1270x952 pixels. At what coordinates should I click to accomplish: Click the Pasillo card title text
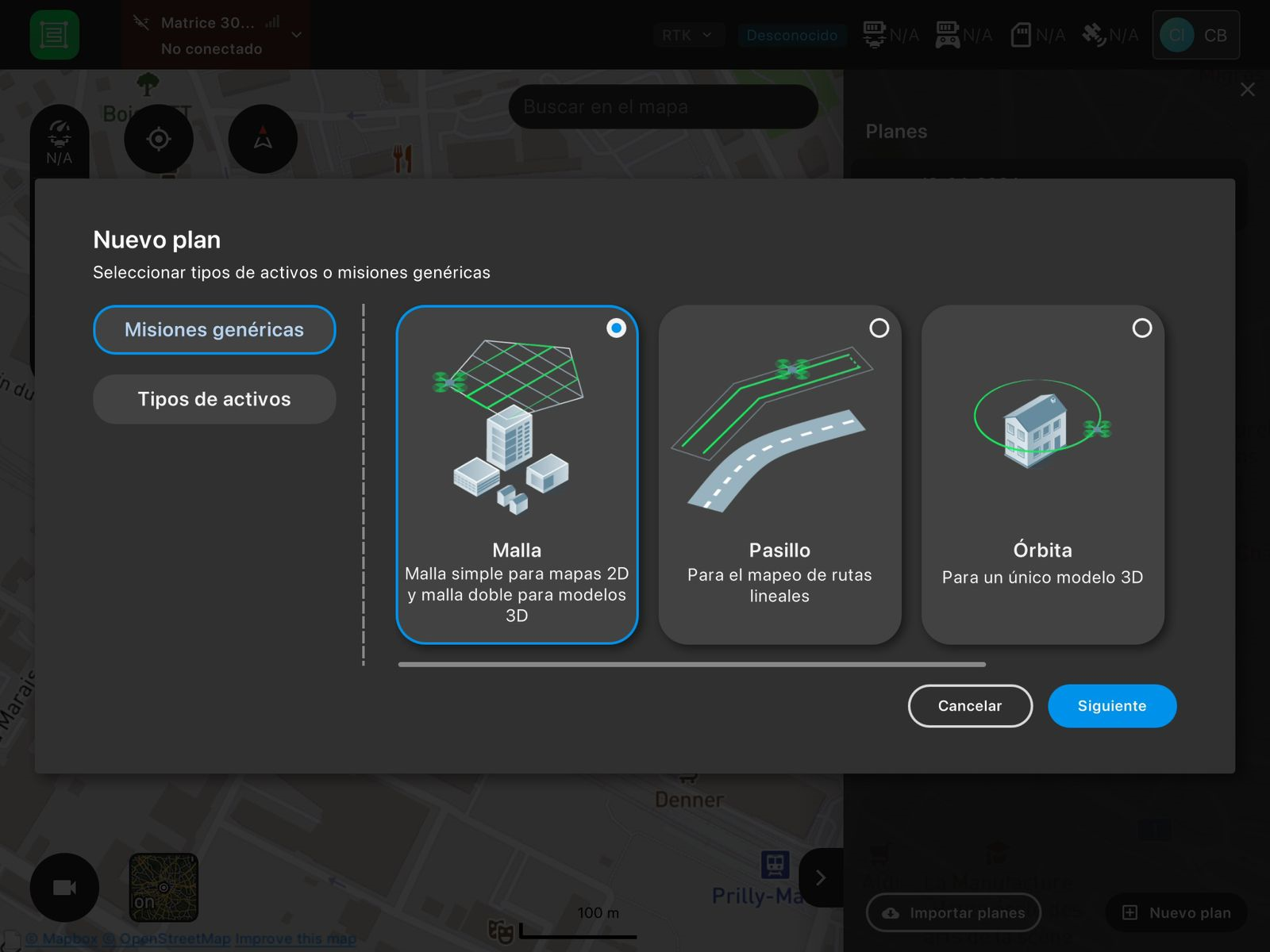[x=779, y=550]
